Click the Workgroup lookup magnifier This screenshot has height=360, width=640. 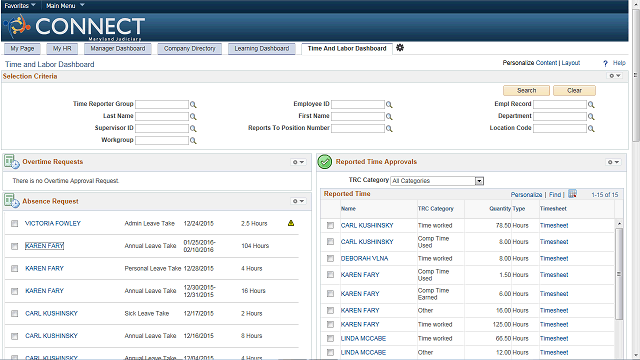193,141
